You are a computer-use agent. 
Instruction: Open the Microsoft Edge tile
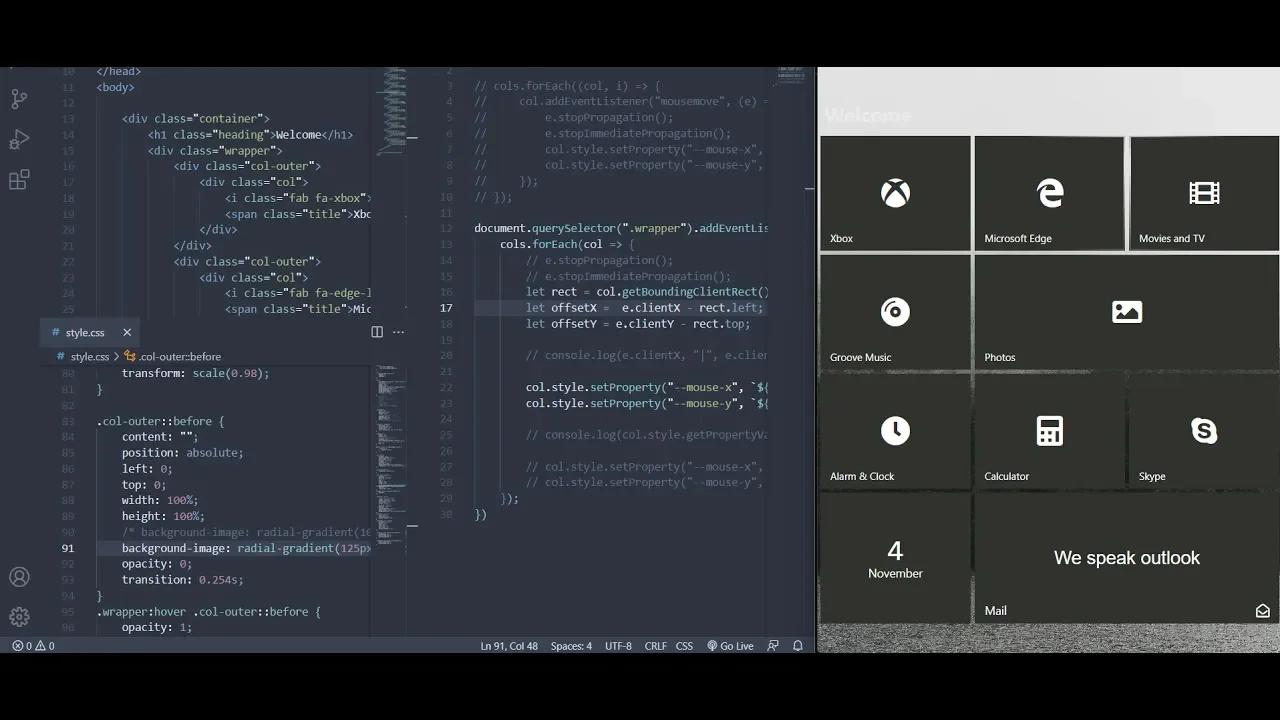[1048, 193]
